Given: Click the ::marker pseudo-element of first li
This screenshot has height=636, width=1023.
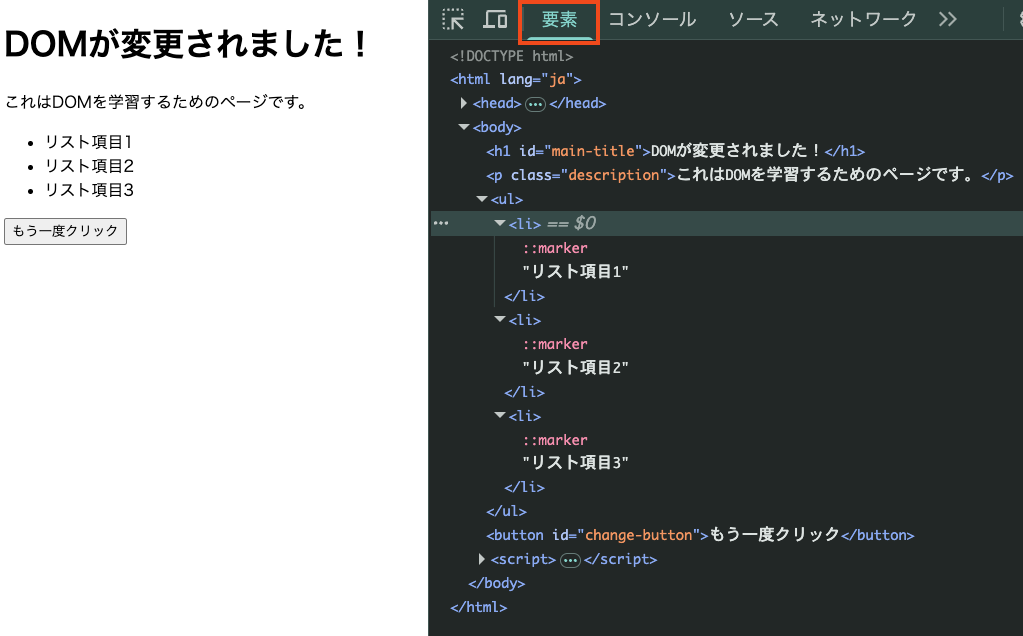Looking at the screenshot, I should pos(555,248).
